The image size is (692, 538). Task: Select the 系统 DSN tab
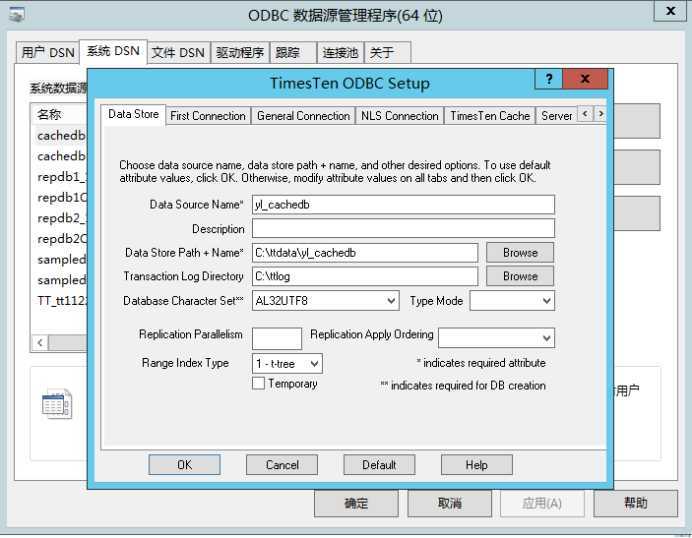113,51
